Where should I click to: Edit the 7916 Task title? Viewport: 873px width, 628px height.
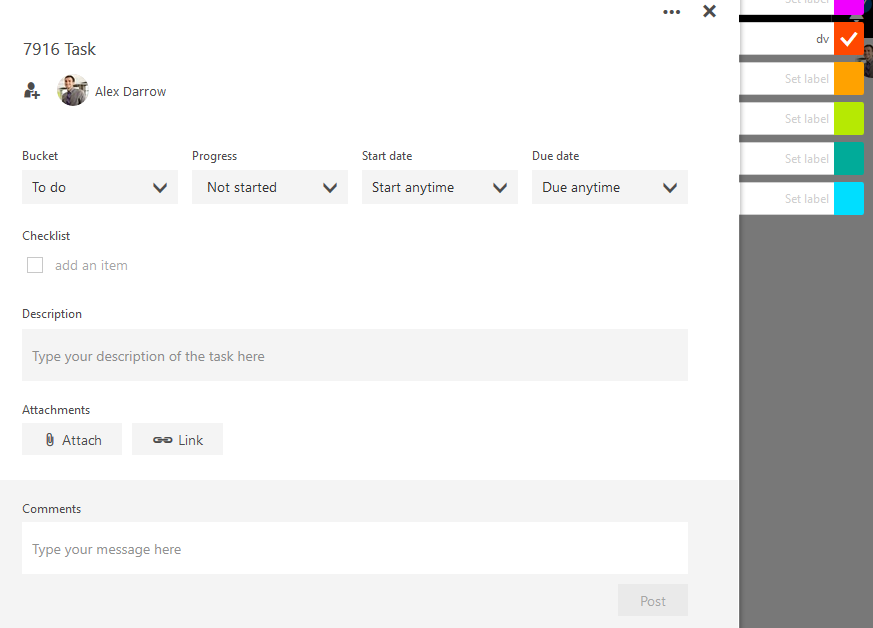(60, 50)
